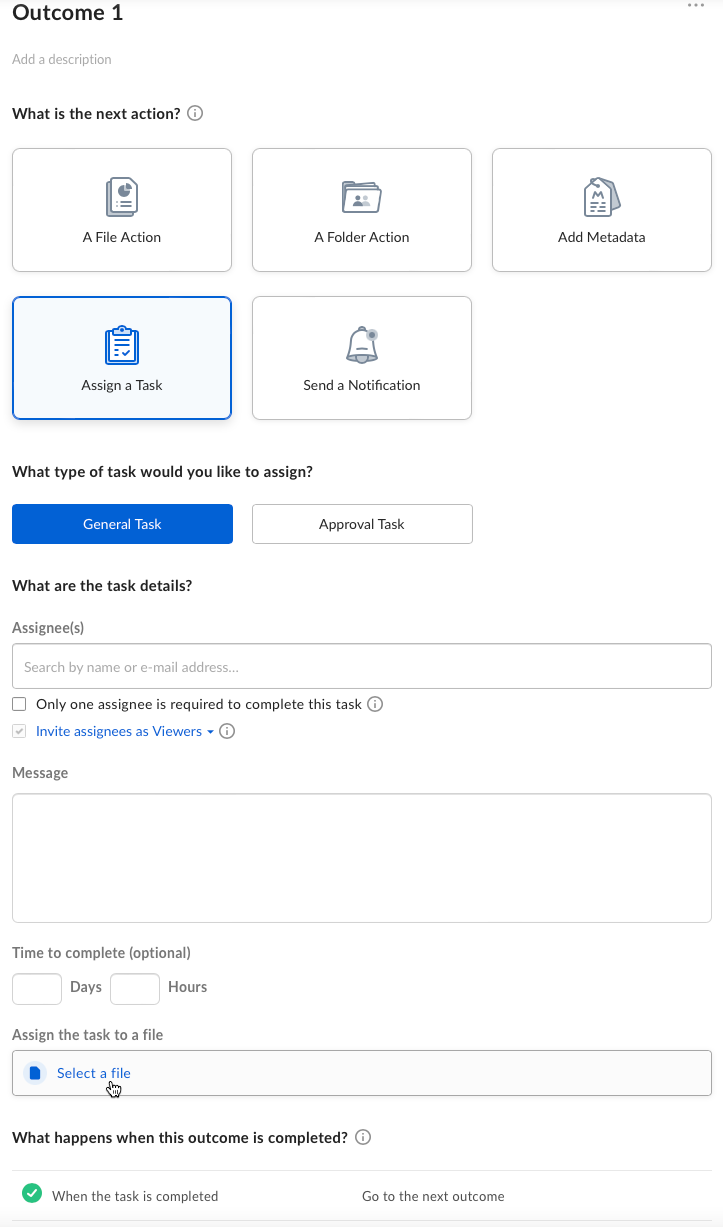Switch to General Task type
Screen dimensions: 723x1227
(x=122, y=524)
